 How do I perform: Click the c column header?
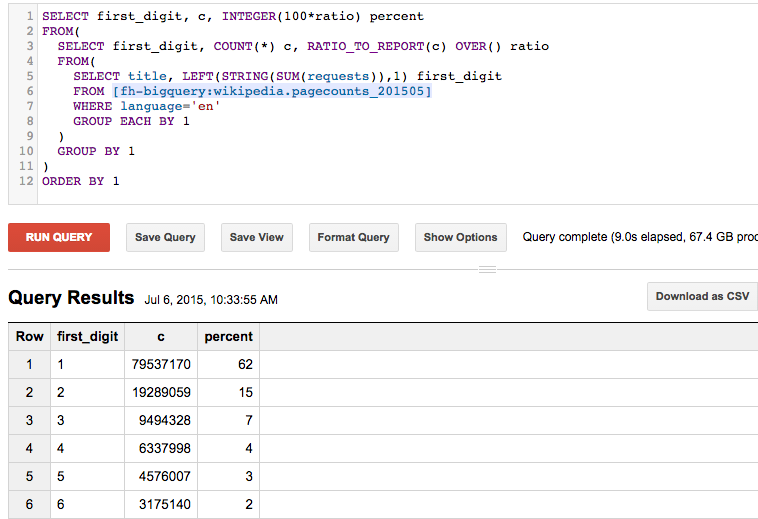tap(161, 336)
